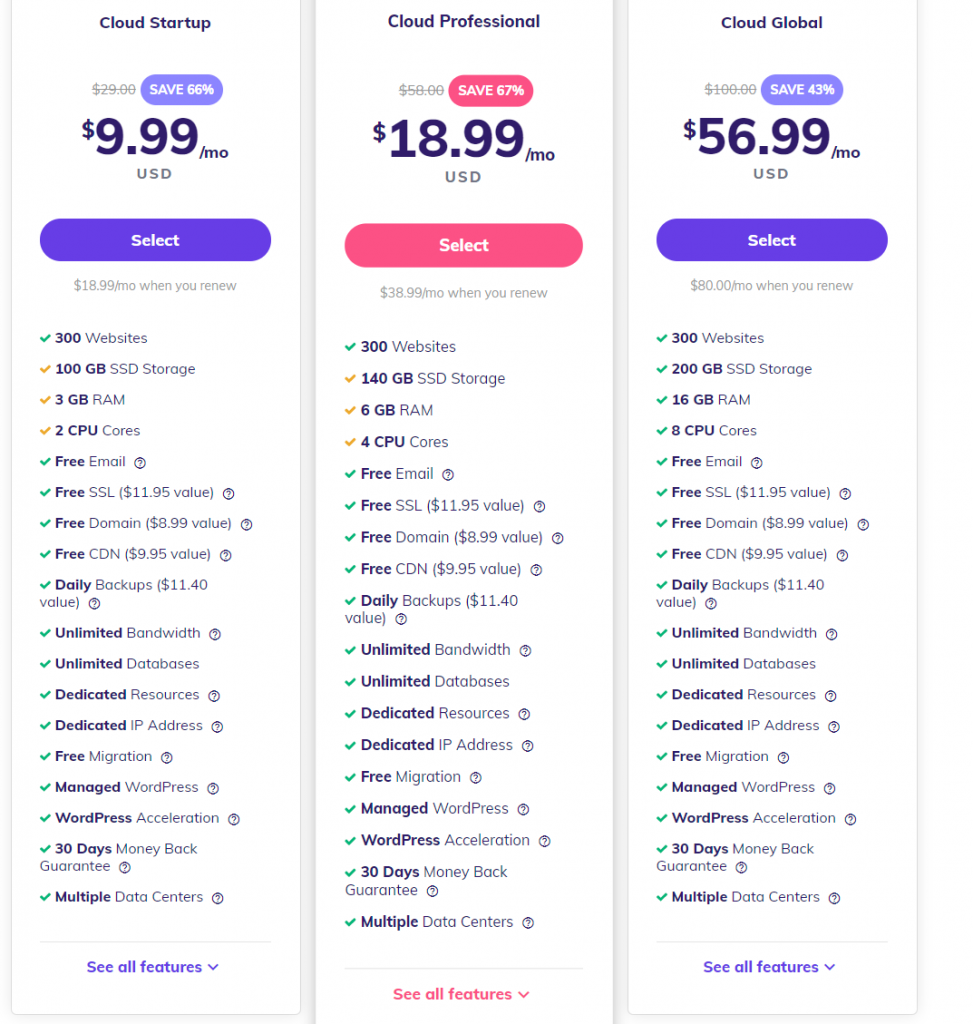
Task: Open Free Email help icon in Cloud Startup
Action: 140,463
